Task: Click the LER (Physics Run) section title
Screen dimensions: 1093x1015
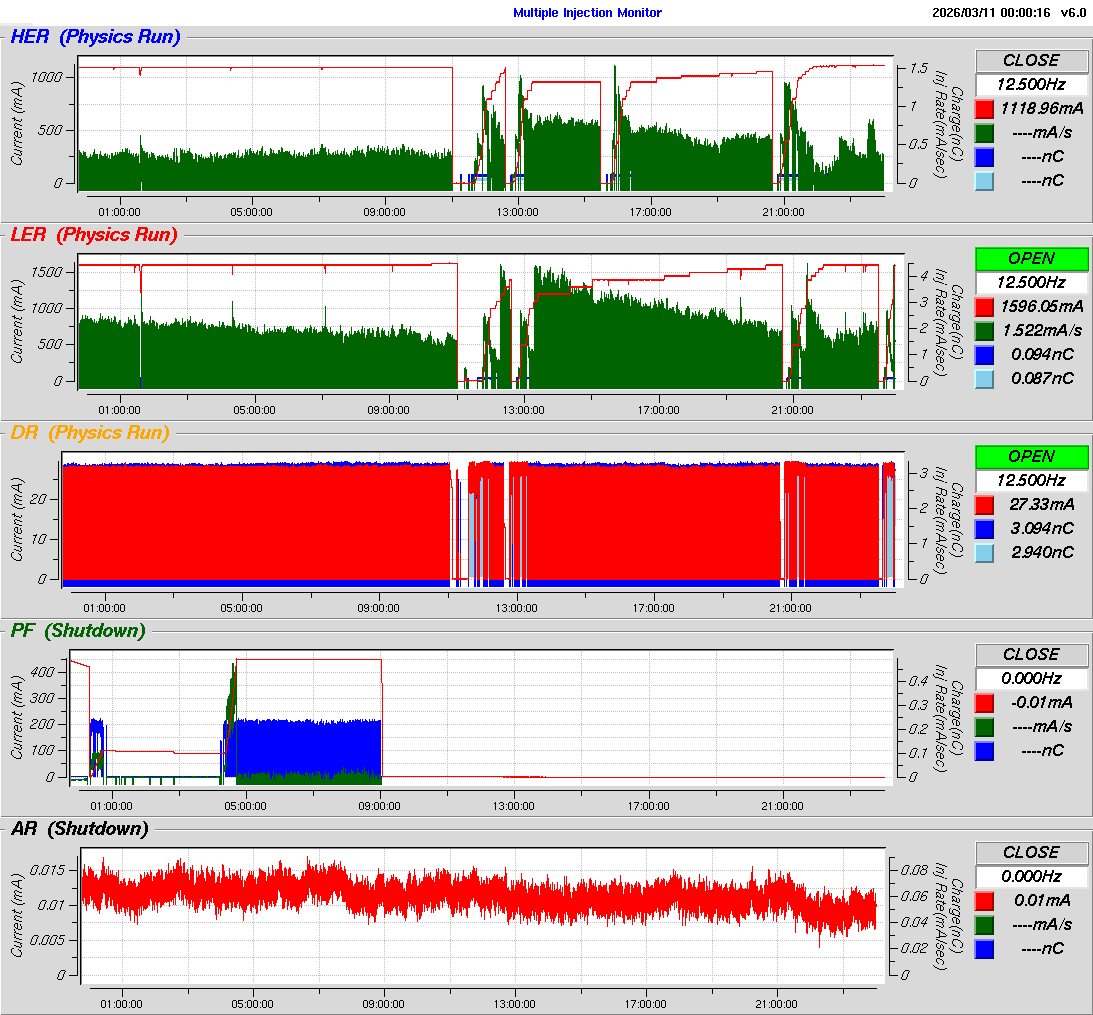Action: 93,235
